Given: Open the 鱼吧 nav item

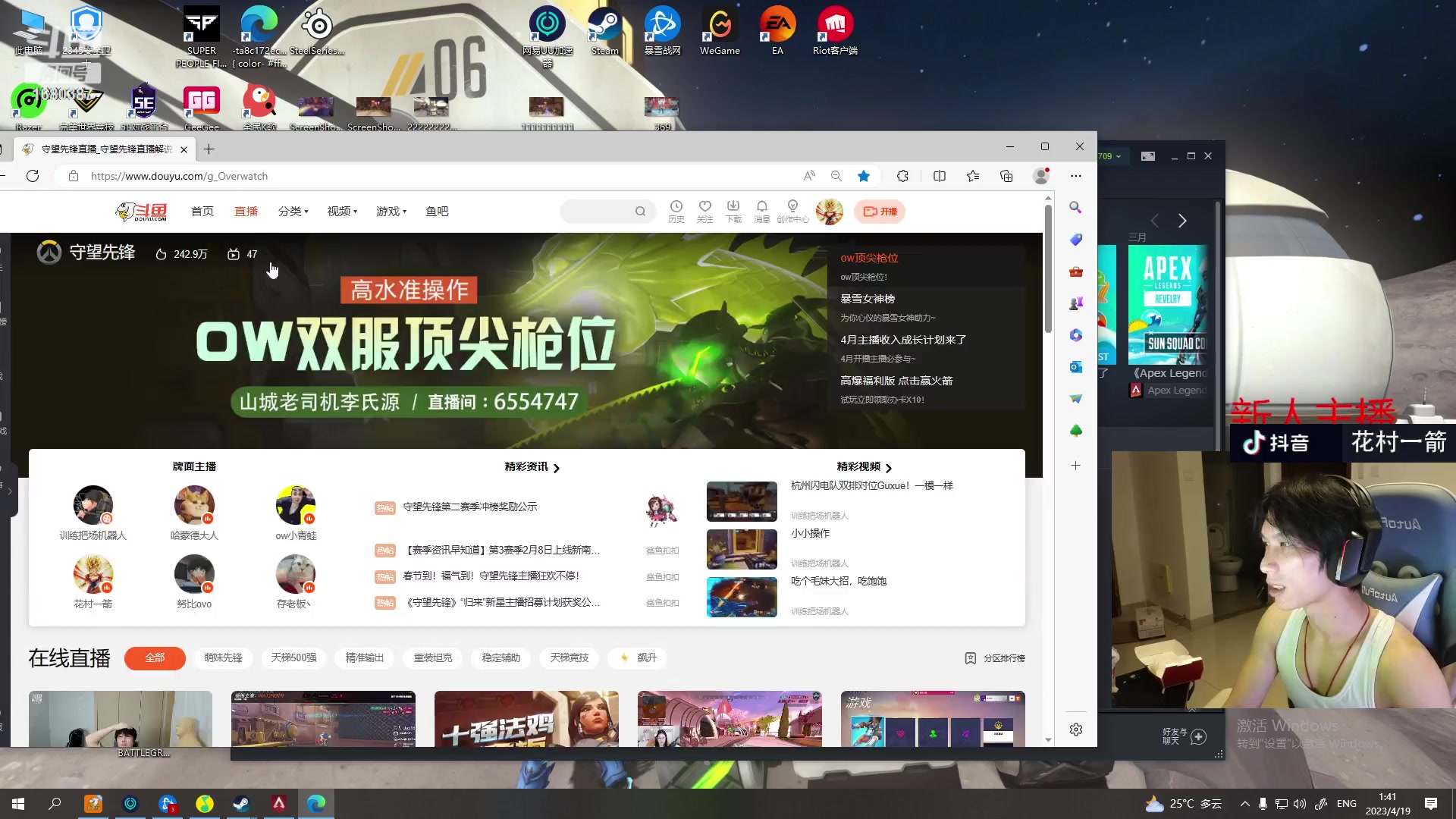Looking at the screenshot, I should coord(437,212).
